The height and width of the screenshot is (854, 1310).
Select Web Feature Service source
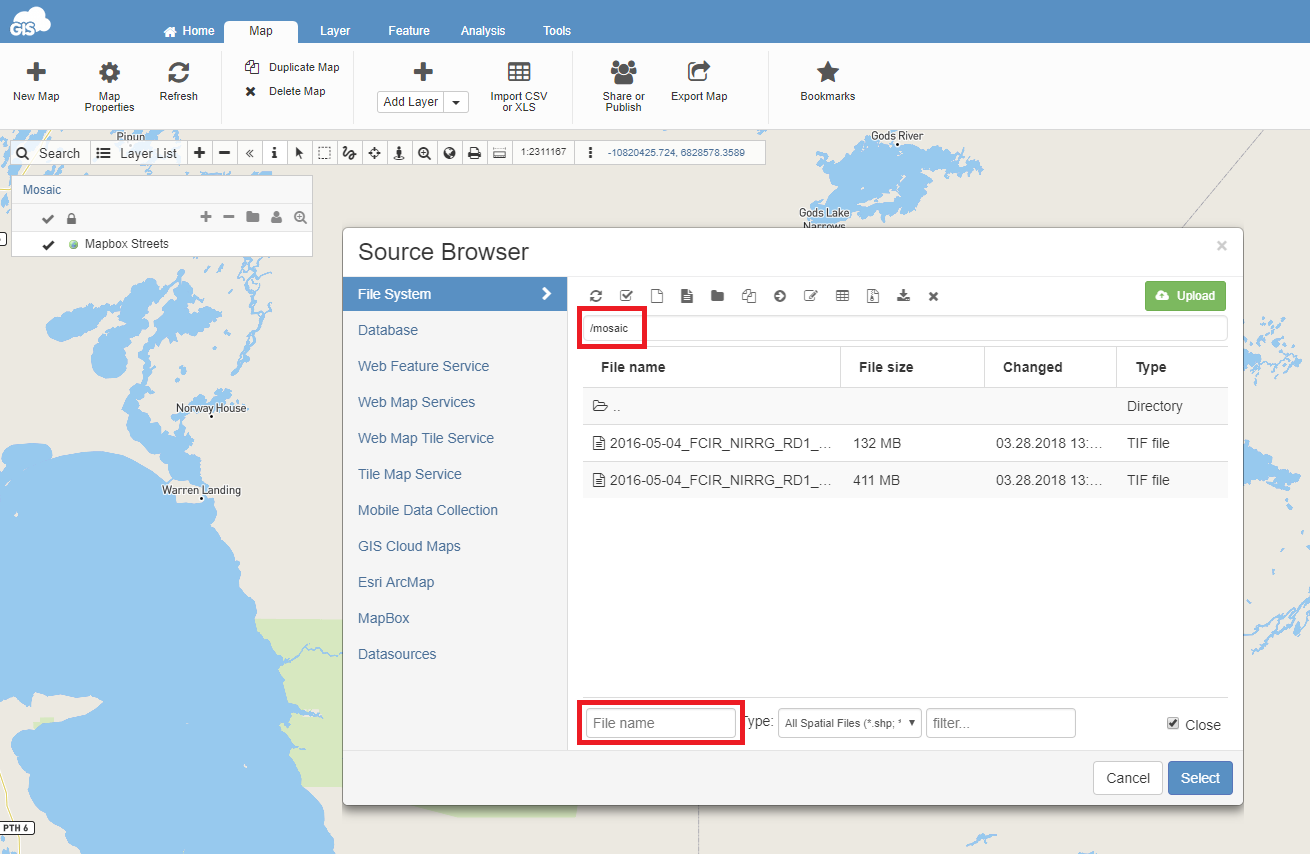(423, 366)
